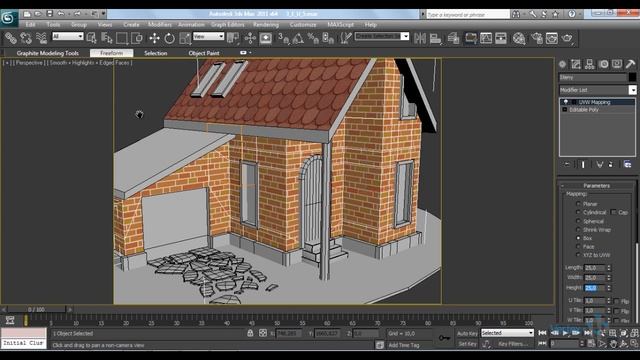Viewport: 640px width, 360px height.
Task: Select Cylindrical mapping radio button
Action: (578, 212)
